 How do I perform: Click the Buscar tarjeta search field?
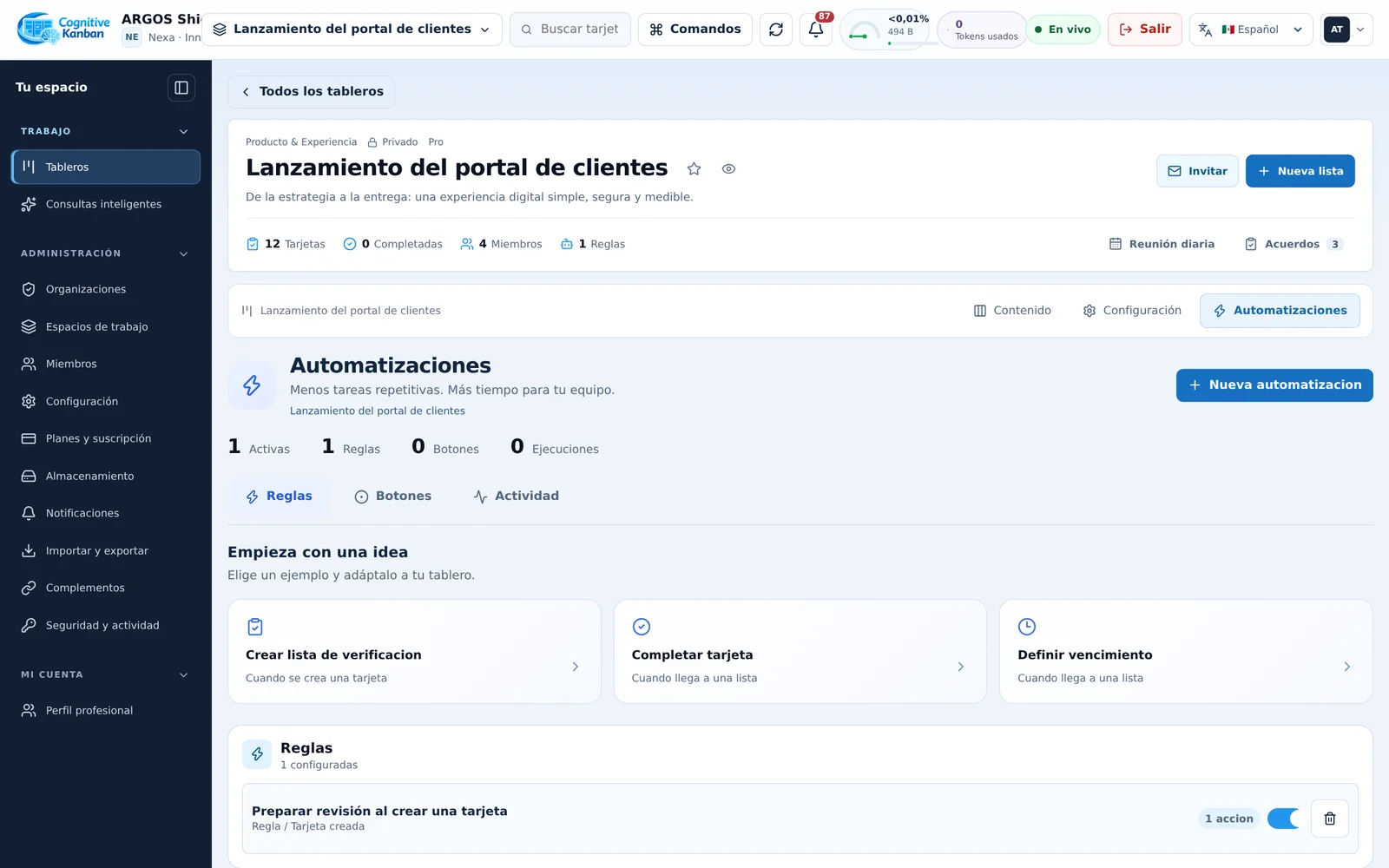click(570, 30)
